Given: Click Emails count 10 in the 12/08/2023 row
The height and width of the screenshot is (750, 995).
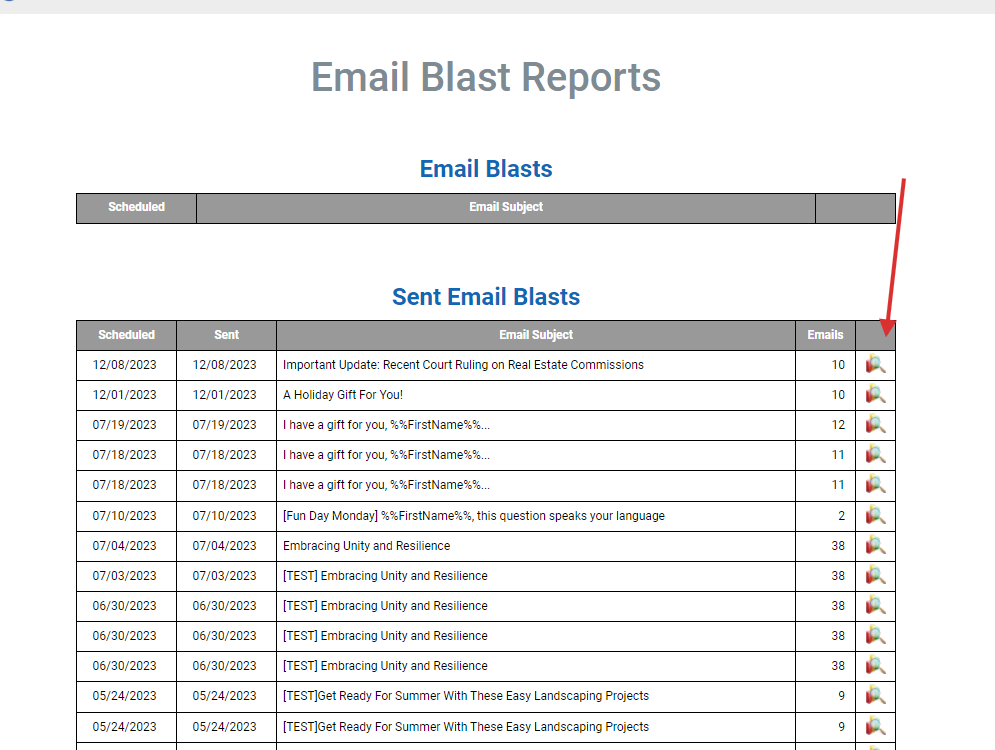Looking at the screenshot, I should point(838,365).
